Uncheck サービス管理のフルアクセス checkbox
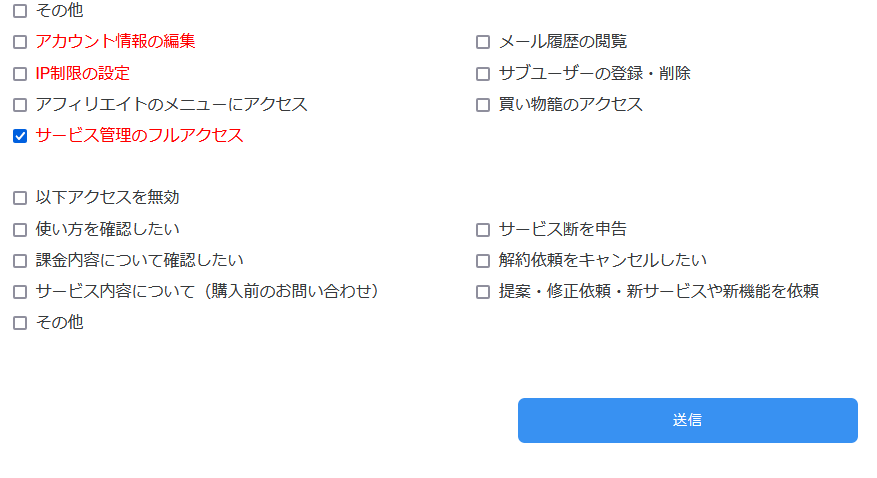The height and width of the screenshot is (478, 877). 20,136
